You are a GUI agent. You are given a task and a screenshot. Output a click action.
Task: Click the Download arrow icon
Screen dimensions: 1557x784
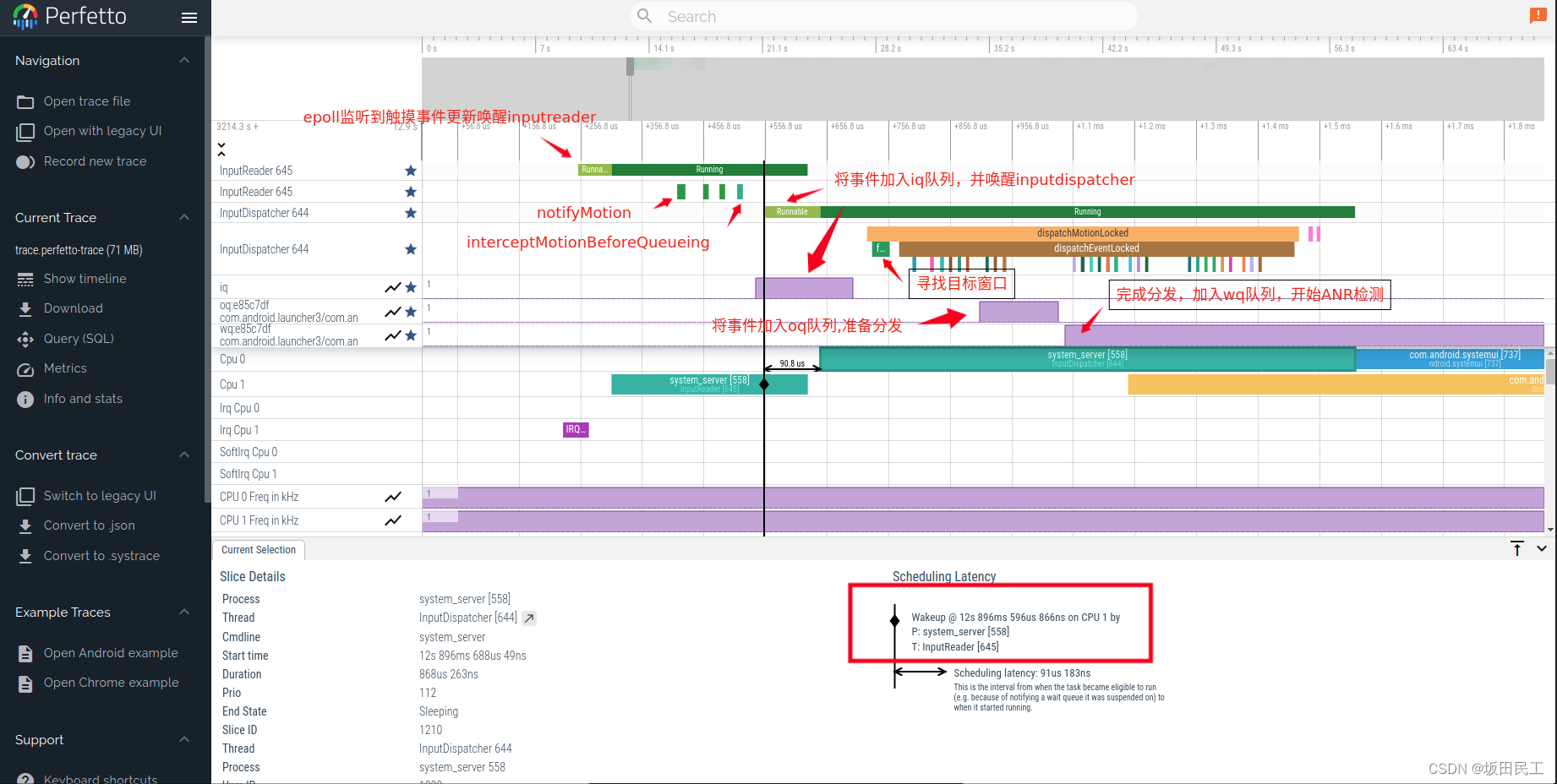(x=25, y=309)
